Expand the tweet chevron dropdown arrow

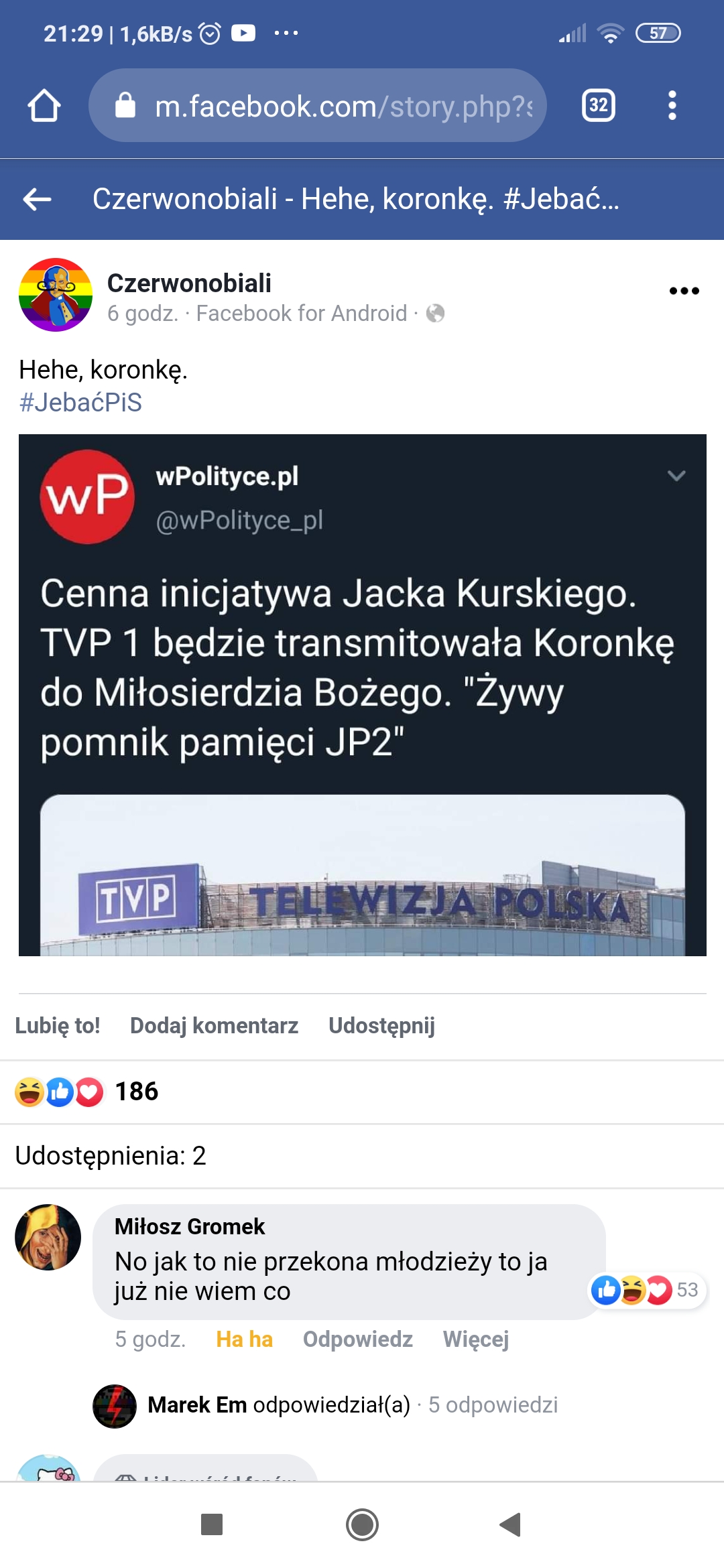(x=676, y=476)
